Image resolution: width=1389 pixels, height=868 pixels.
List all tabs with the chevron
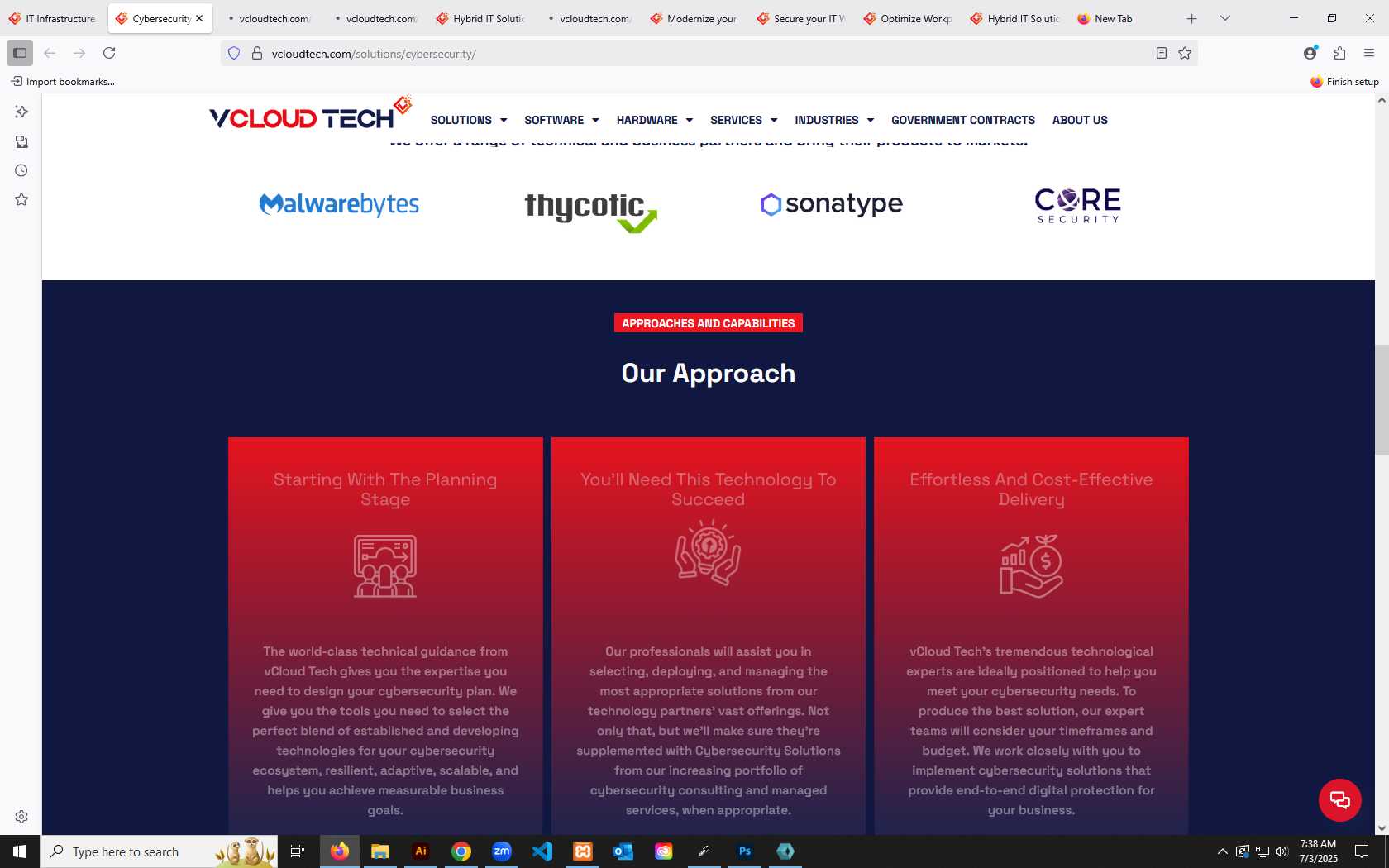(1225, 18)
